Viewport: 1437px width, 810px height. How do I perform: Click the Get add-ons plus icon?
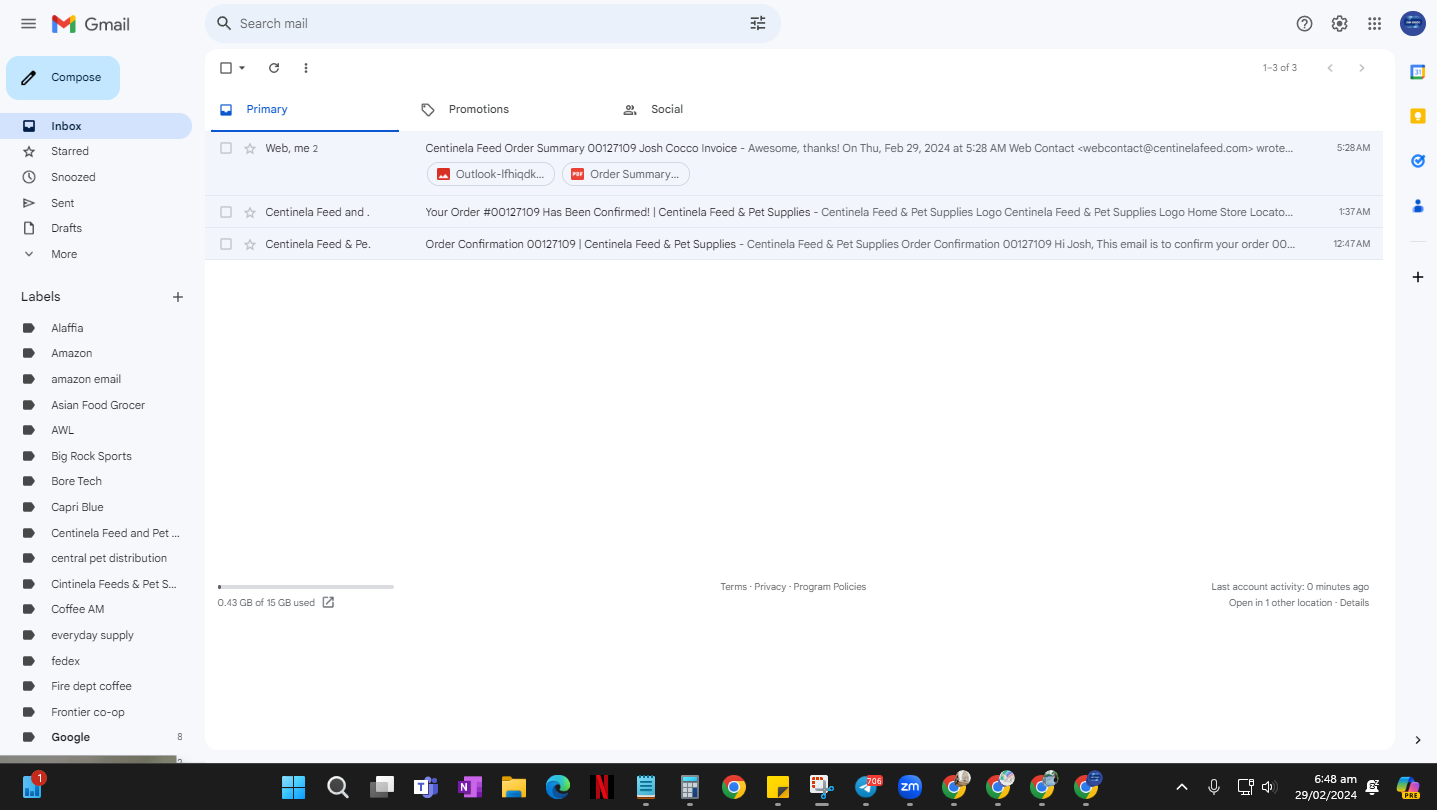pos(1417,277)
